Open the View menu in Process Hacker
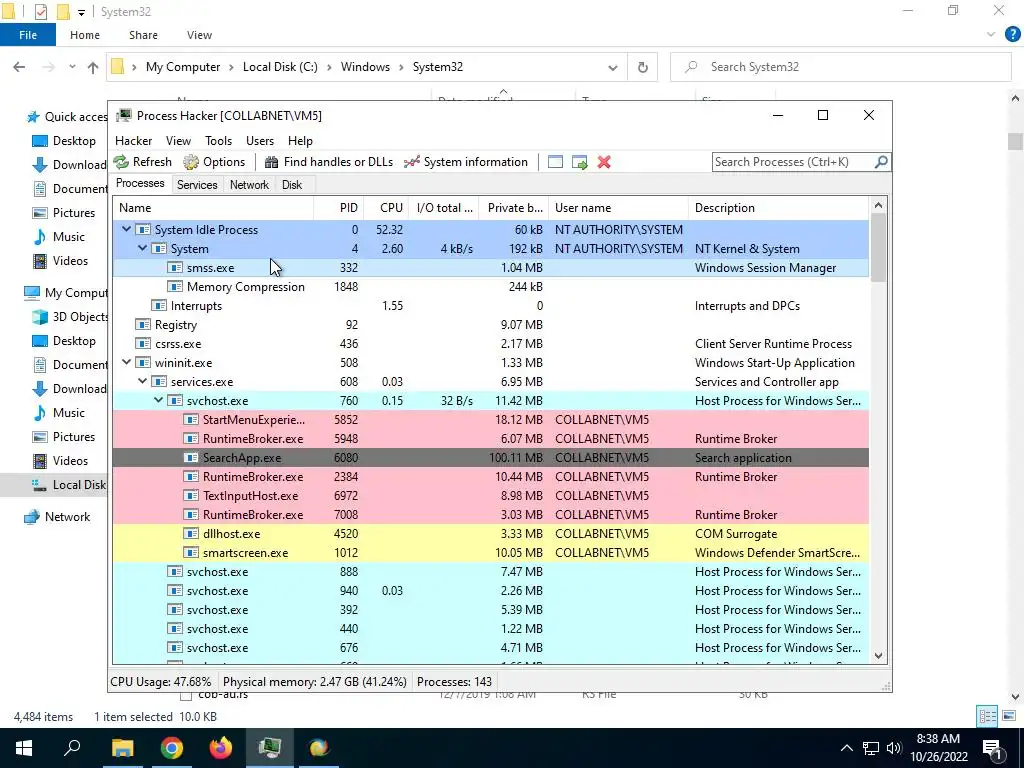 (178, 141)
